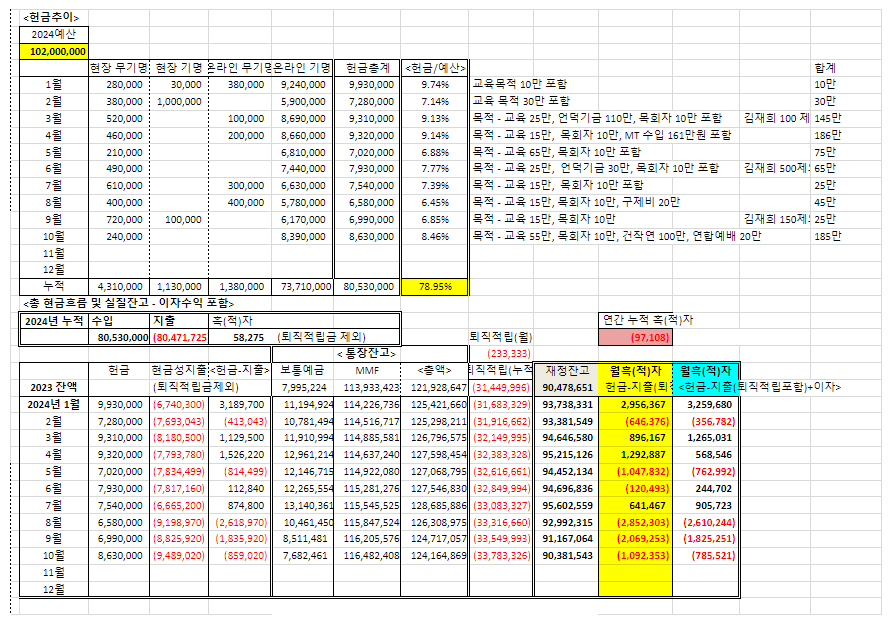Viewport: 892px width, 628px height.
Task: Select the 185만 total cell
Action: point(828,236)
